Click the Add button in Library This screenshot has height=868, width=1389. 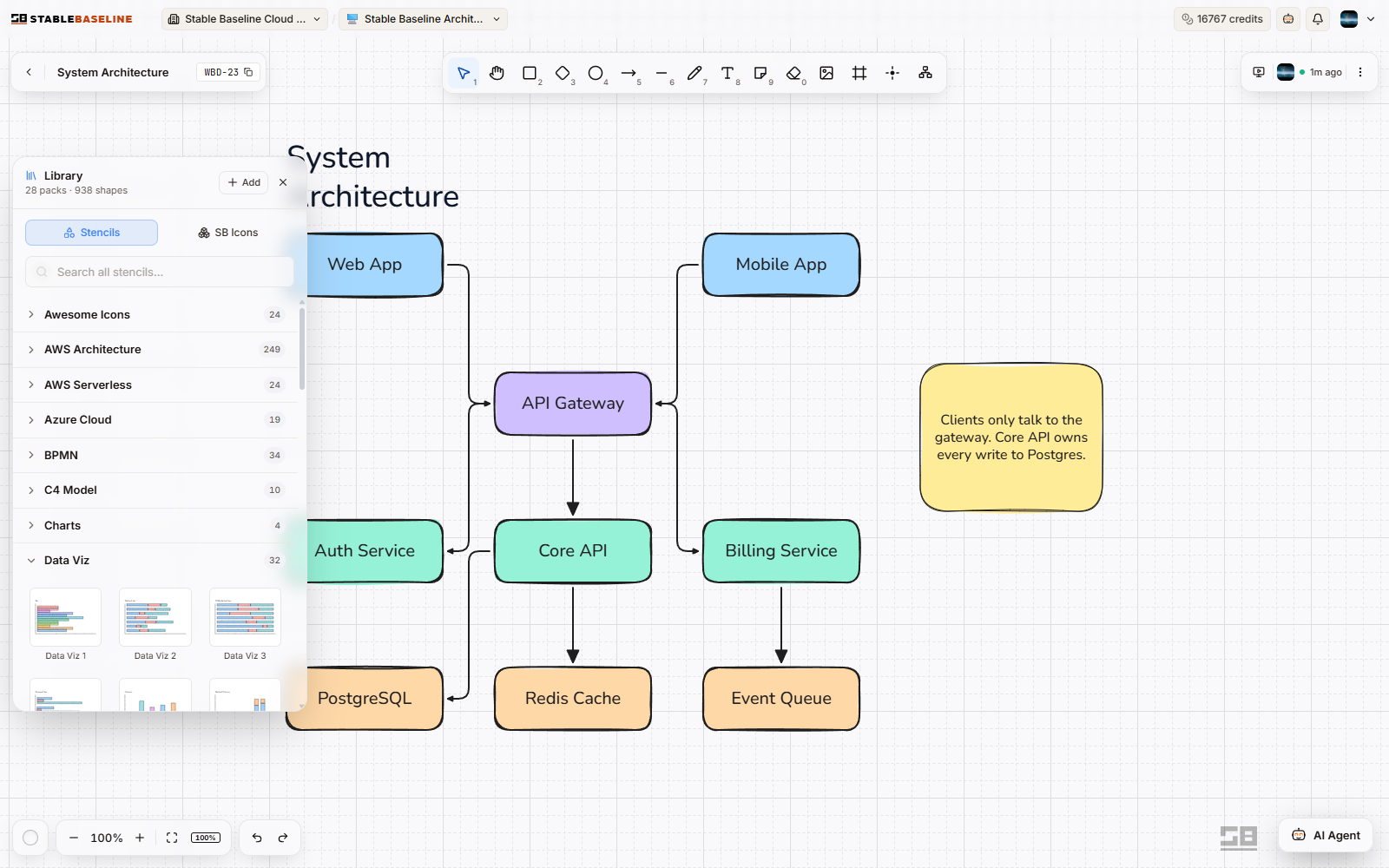pos(244,182)
